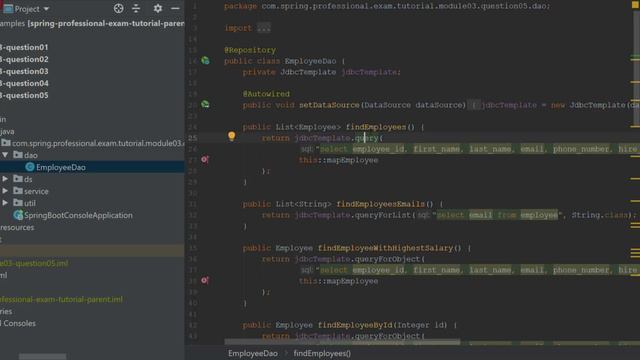Viewport: 640px width, 360px height.
Task: Select the question04 module in tree
Action: 24,83
